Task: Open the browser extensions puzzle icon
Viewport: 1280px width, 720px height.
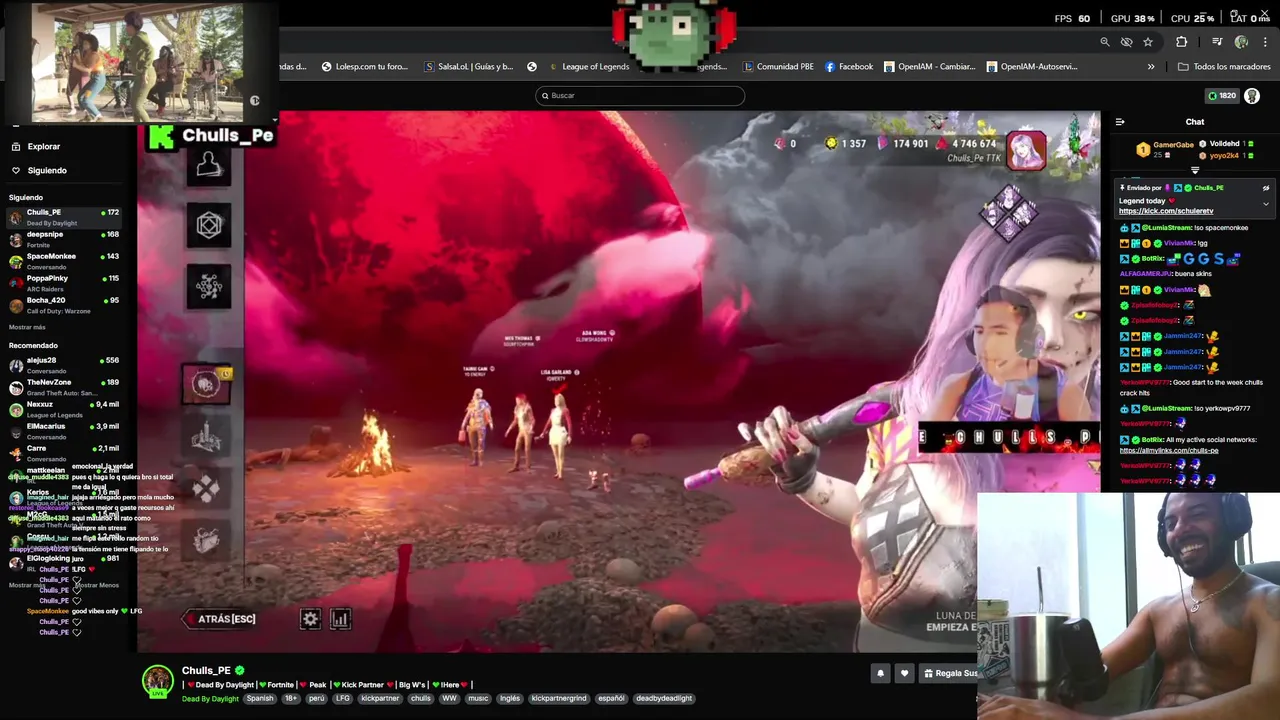Action: (x=1182, y=42)
